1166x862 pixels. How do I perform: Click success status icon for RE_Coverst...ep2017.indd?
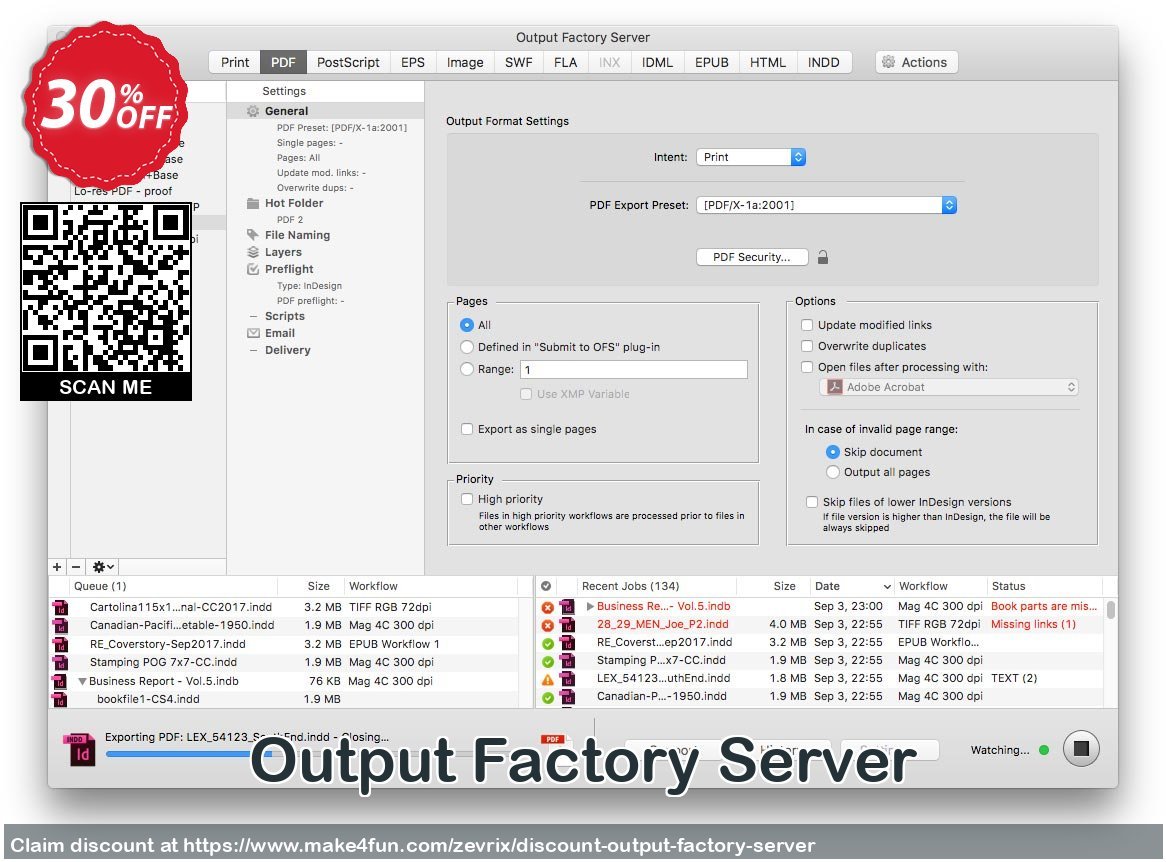pyautogui.click(x=547, y=643)
